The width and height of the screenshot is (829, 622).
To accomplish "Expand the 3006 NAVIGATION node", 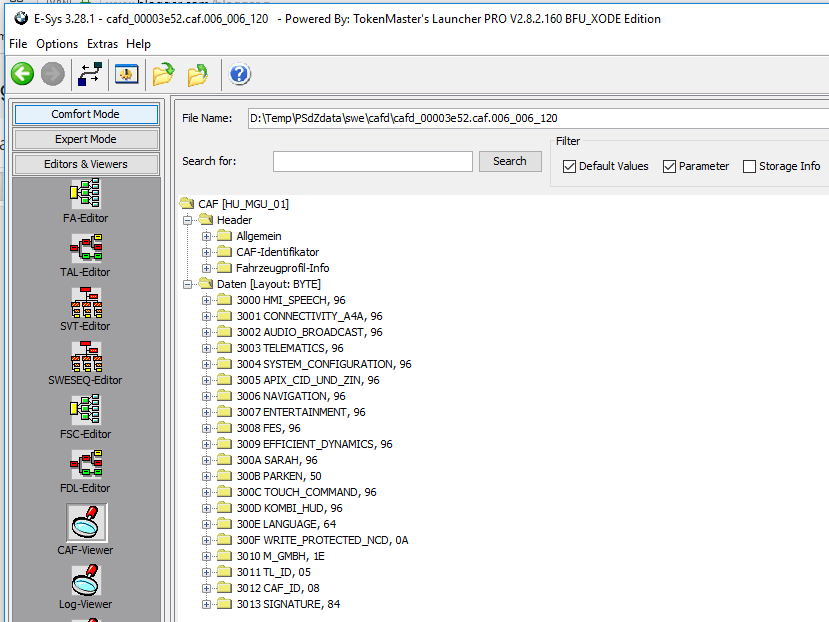I will click(207, 396).
